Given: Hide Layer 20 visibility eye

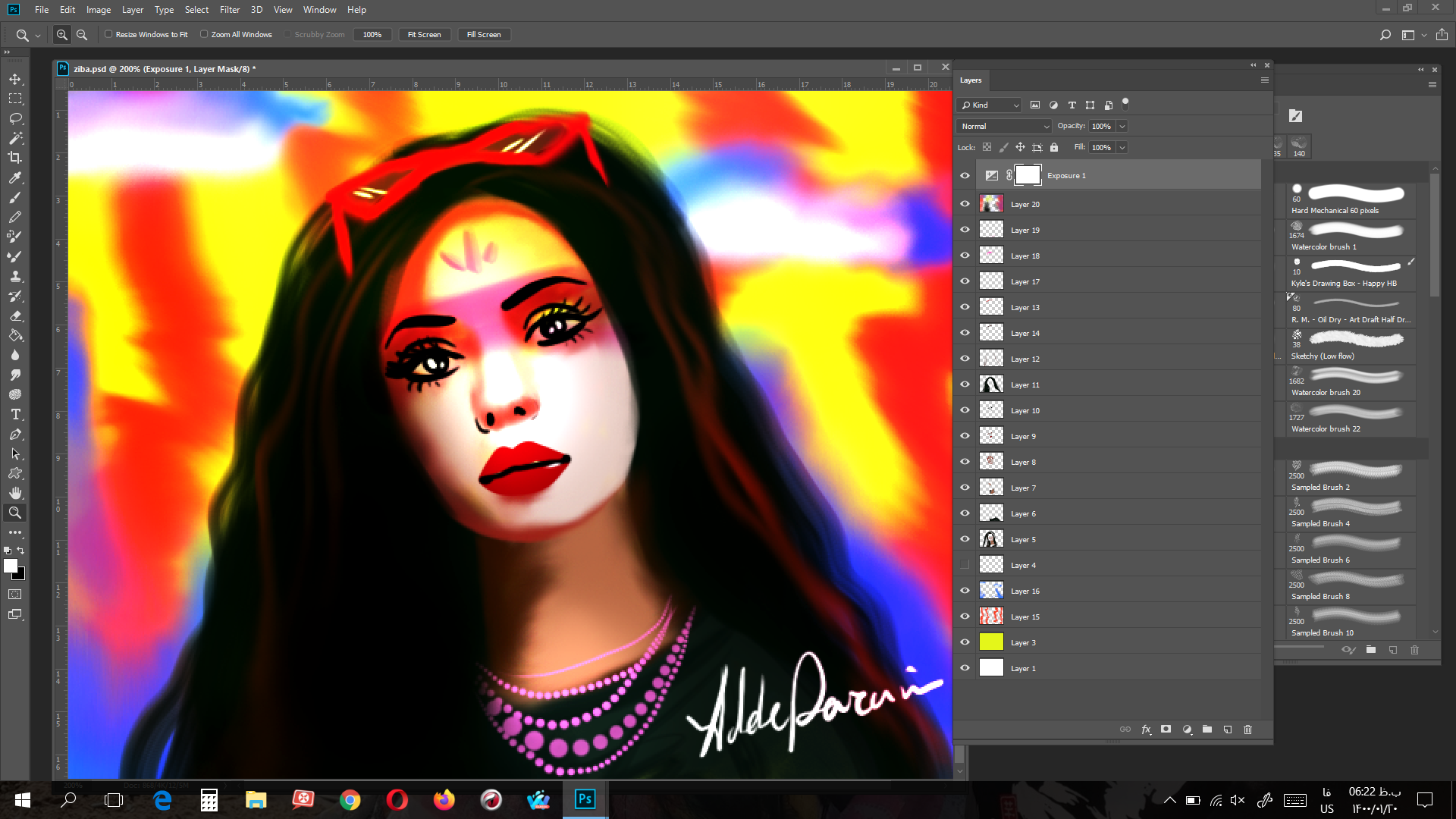Looking at the screenshot, I should pos(965,204).
